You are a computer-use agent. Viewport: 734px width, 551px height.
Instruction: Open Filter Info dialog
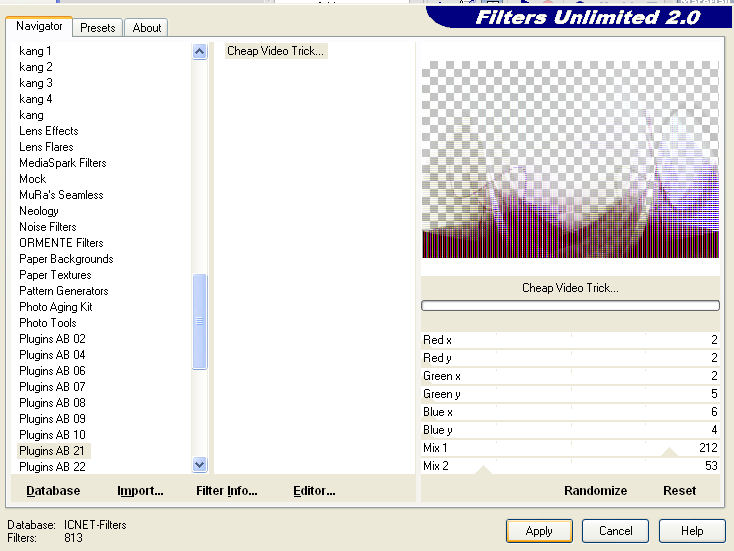(x=227, y=491)
